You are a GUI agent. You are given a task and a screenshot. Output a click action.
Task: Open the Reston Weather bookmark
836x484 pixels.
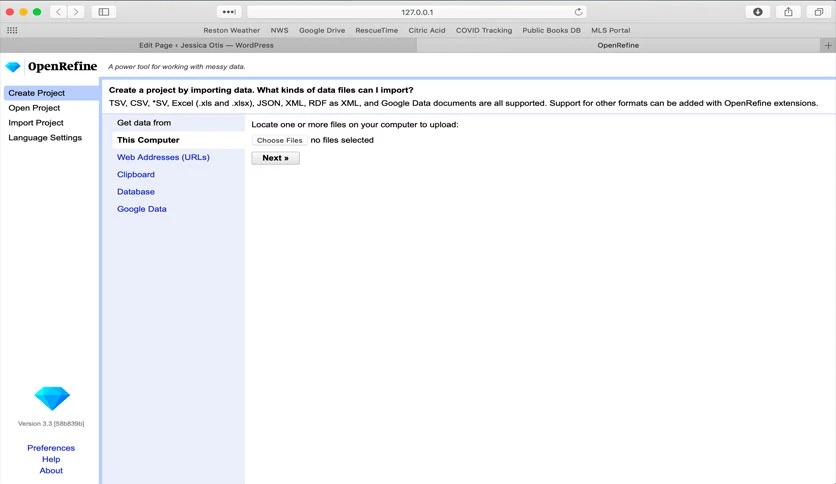pos(231,30)
